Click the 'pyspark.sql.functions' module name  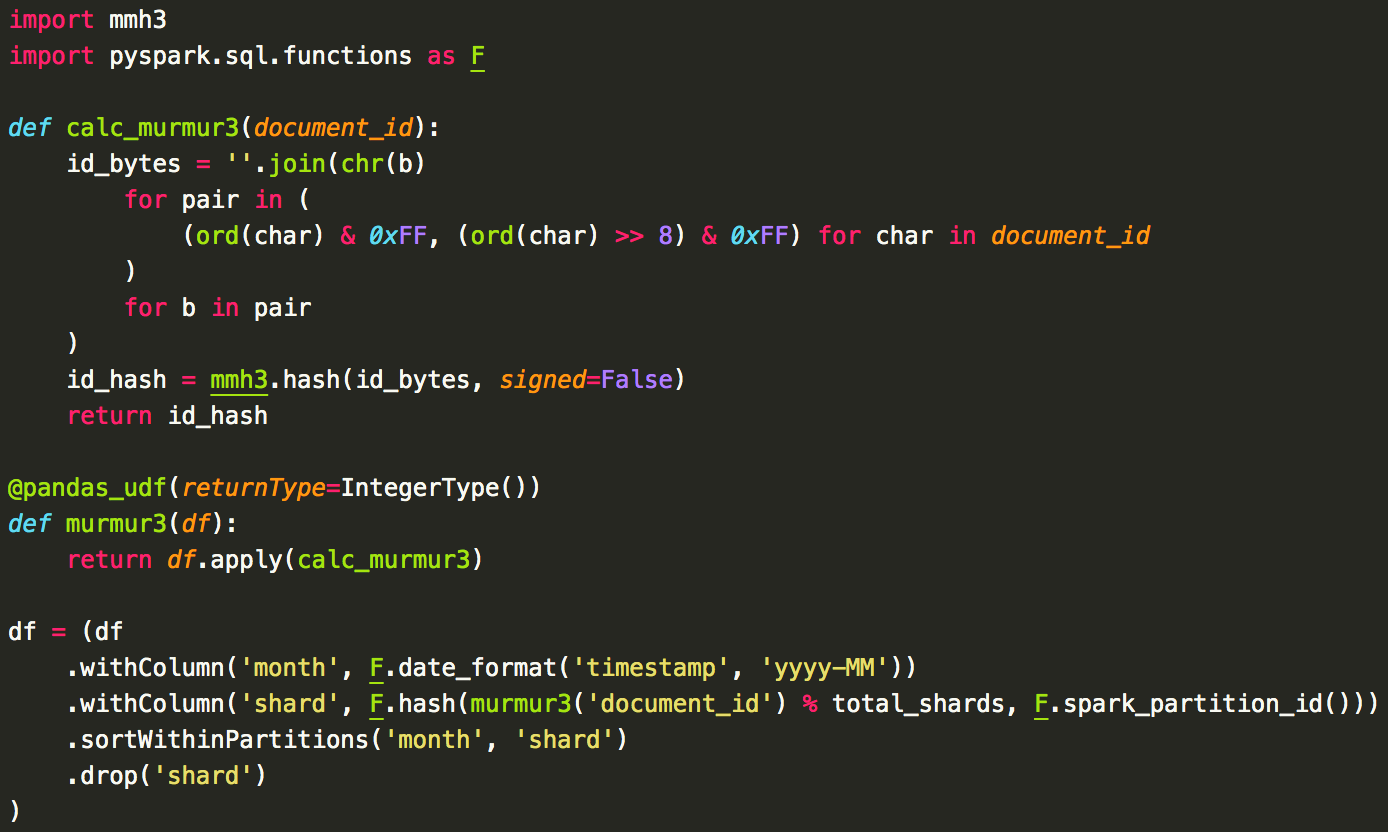pos(260,56)
